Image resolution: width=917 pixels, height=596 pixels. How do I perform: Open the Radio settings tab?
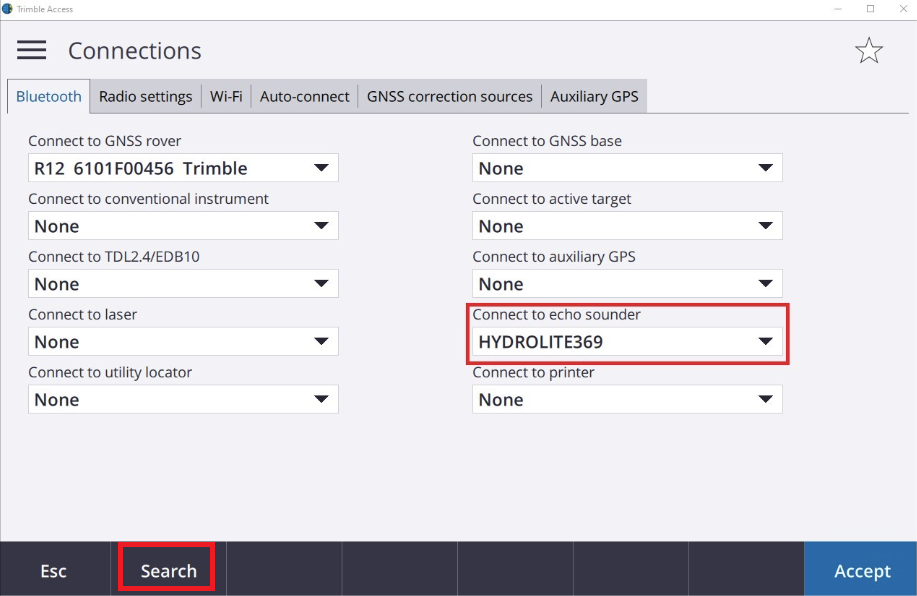pyautogui.click(x=145, y=97)
